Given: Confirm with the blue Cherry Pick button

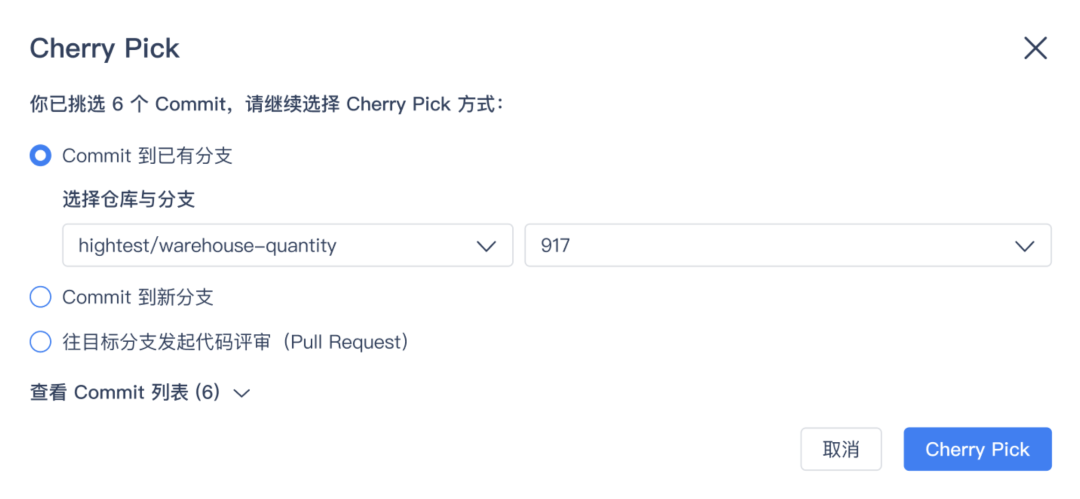Looking at the screenshot, I should [977, 450].
